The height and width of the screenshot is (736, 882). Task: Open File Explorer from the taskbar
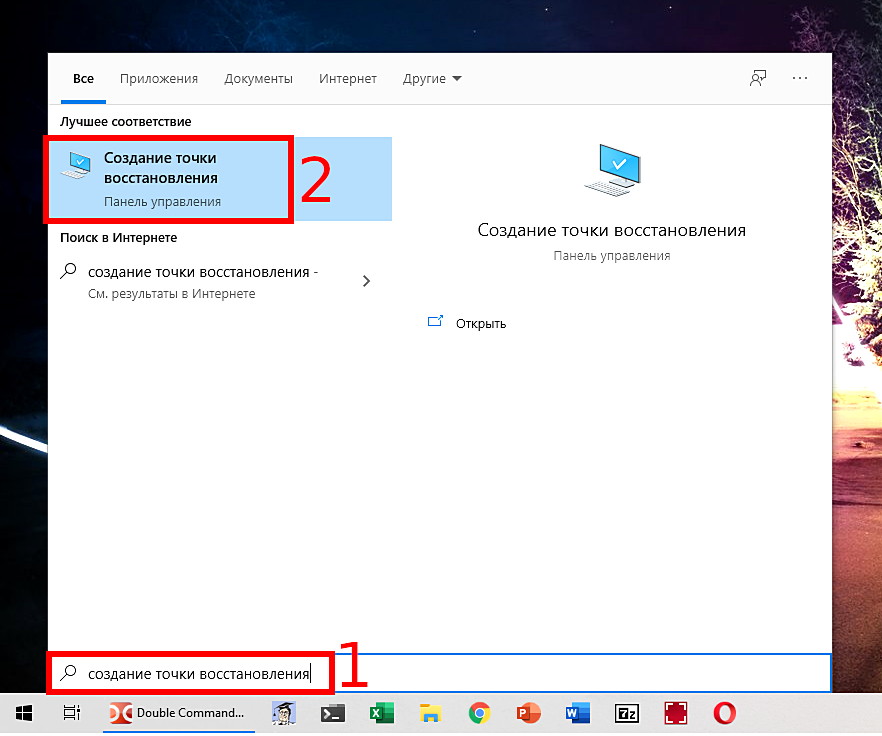pyautogui.click(x=430, y=713)
